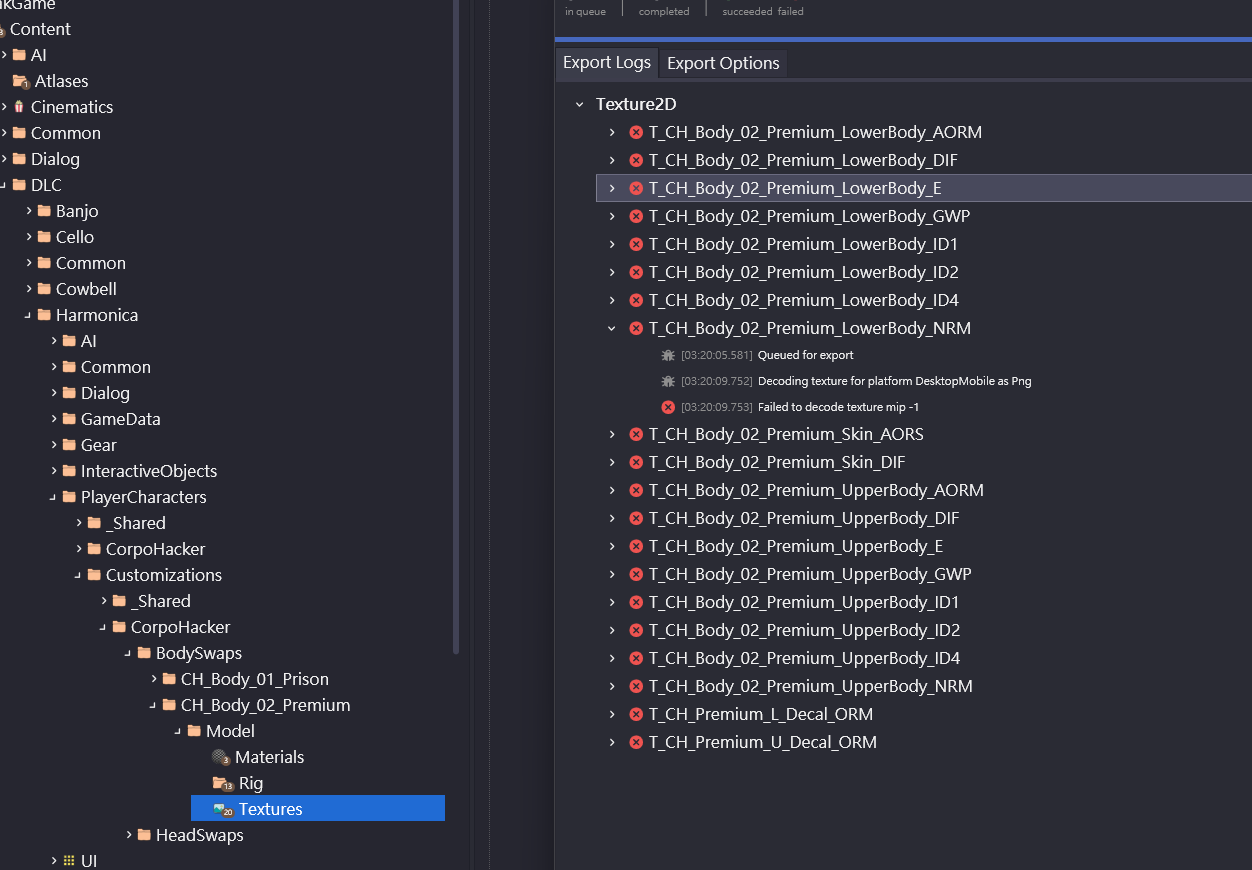The image size is (1252, 870).
Task: Click the Rig folder icon
Action: [223, 783]
